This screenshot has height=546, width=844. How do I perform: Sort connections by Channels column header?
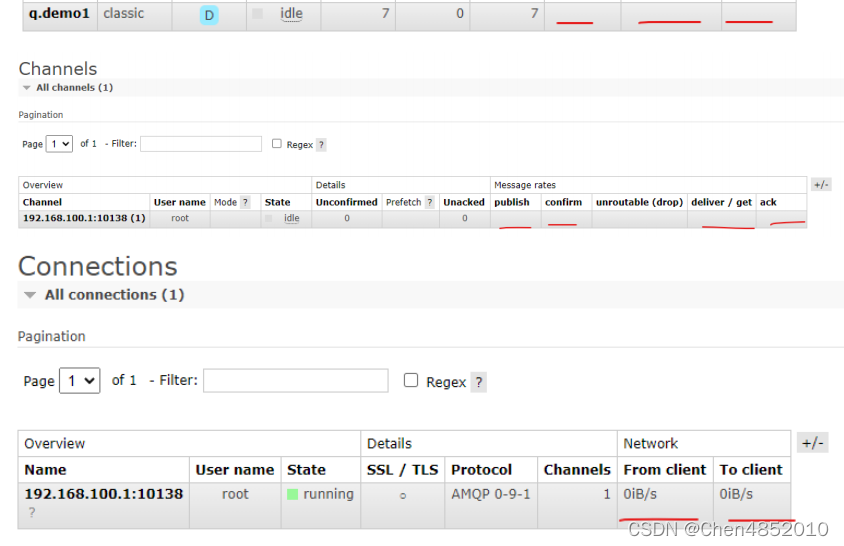577,470
